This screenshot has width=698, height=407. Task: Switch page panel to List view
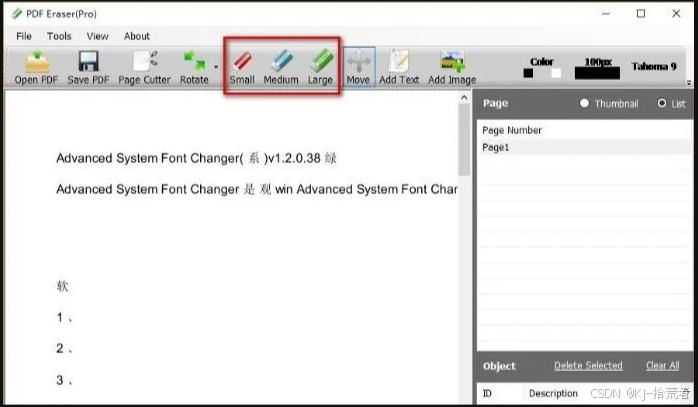tap(672, 104)
